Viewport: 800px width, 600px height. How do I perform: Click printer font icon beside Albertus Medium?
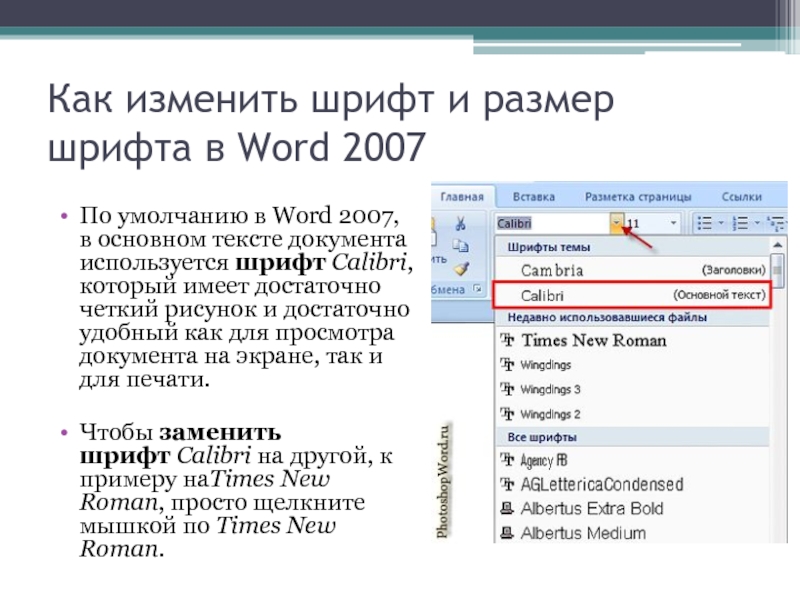pos(507,533)
